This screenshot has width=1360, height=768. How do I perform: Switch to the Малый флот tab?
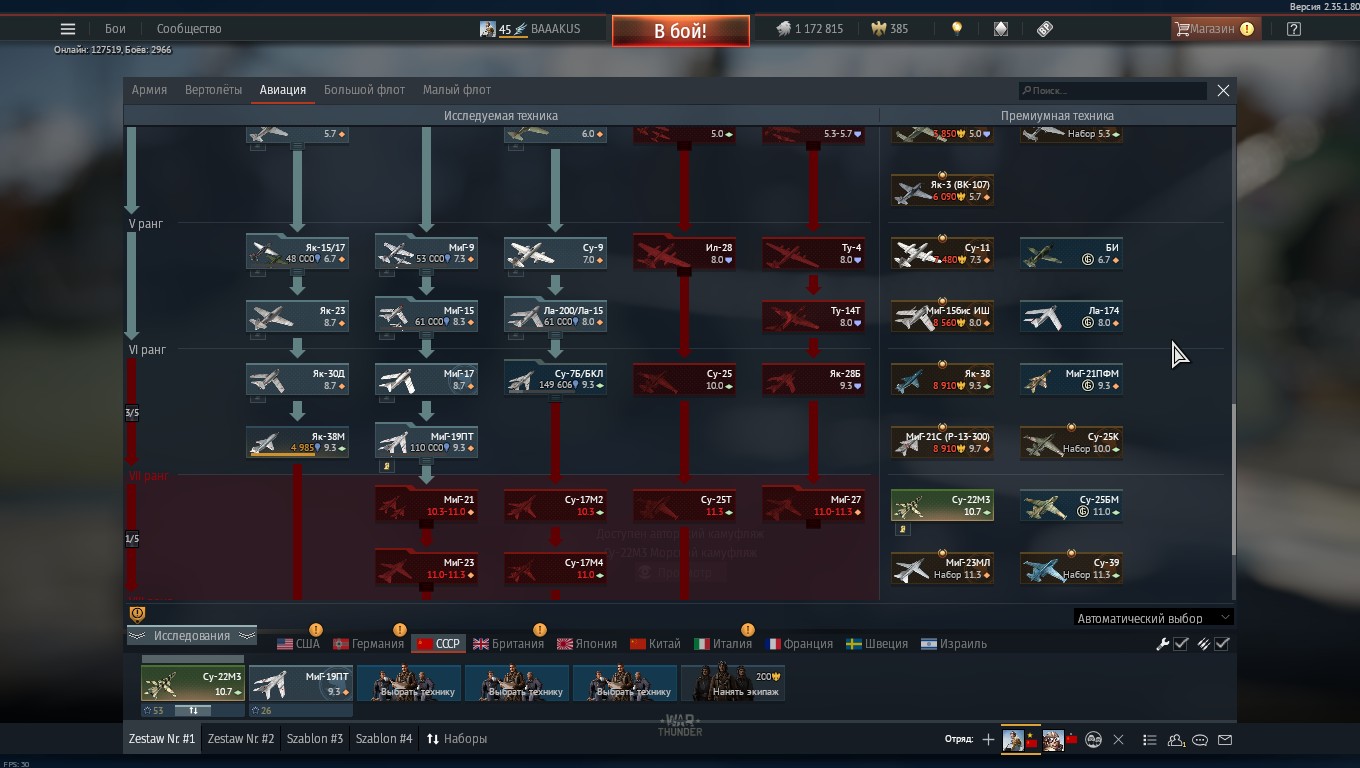click(x=456, y=90)
